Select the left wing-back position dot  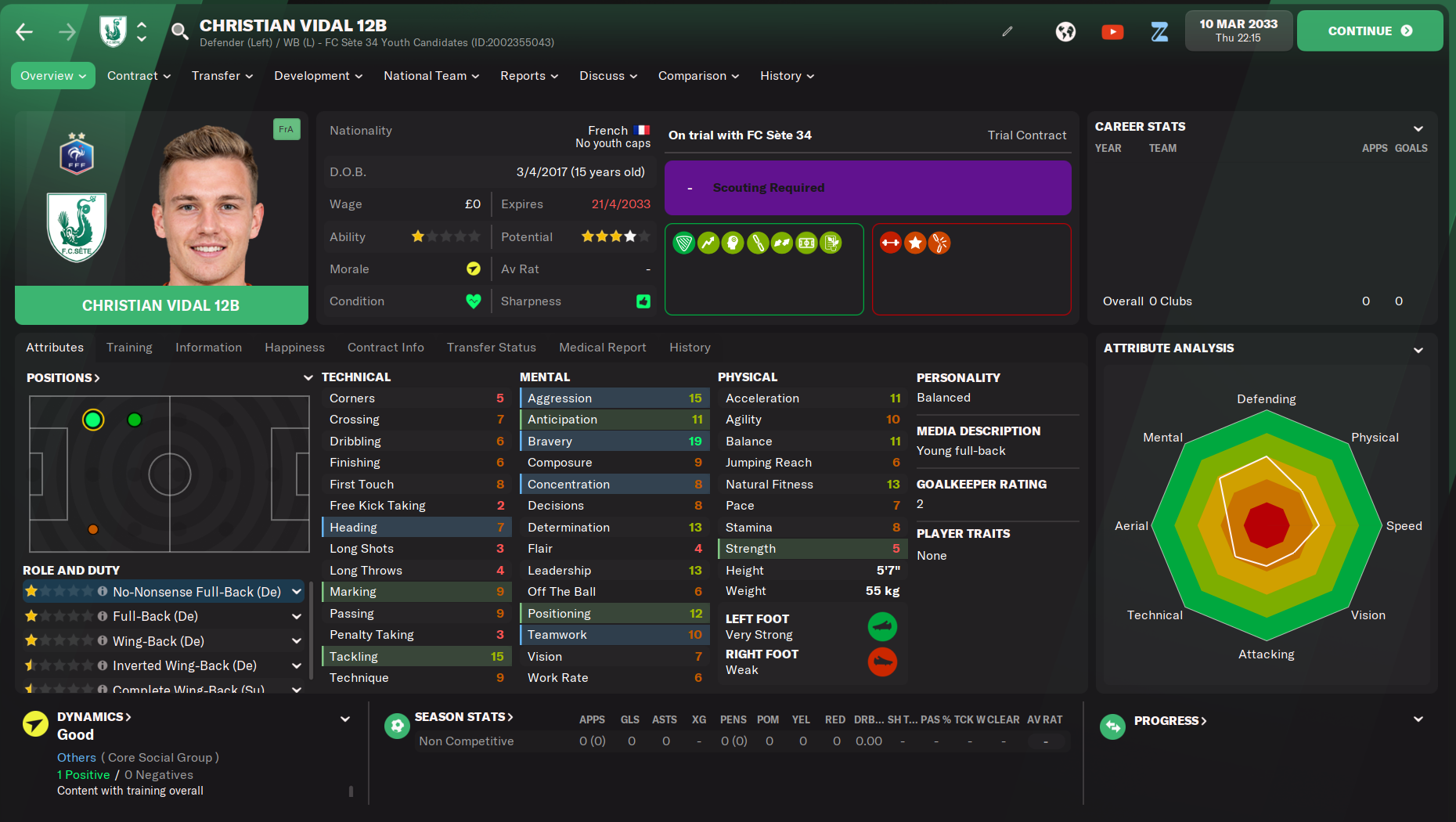[x=135, y=420]
